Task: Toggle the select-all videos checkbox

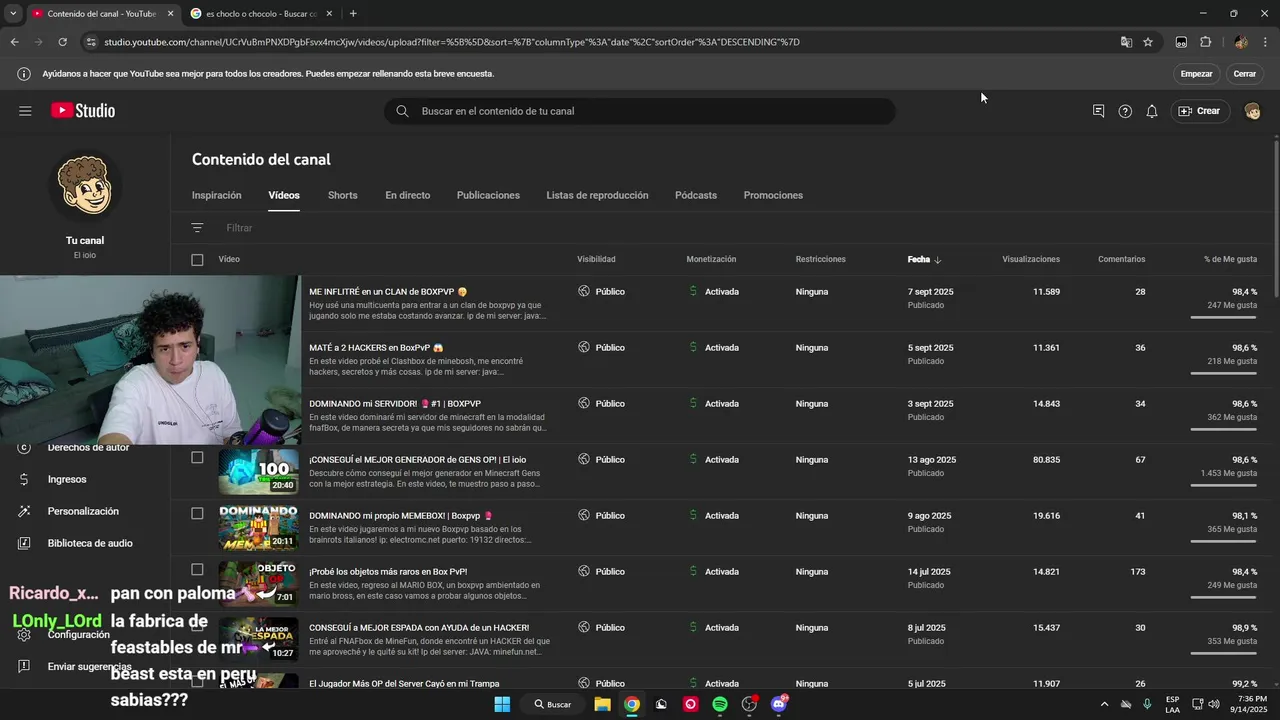Action: pyautogui.click(x=197, y=260)
